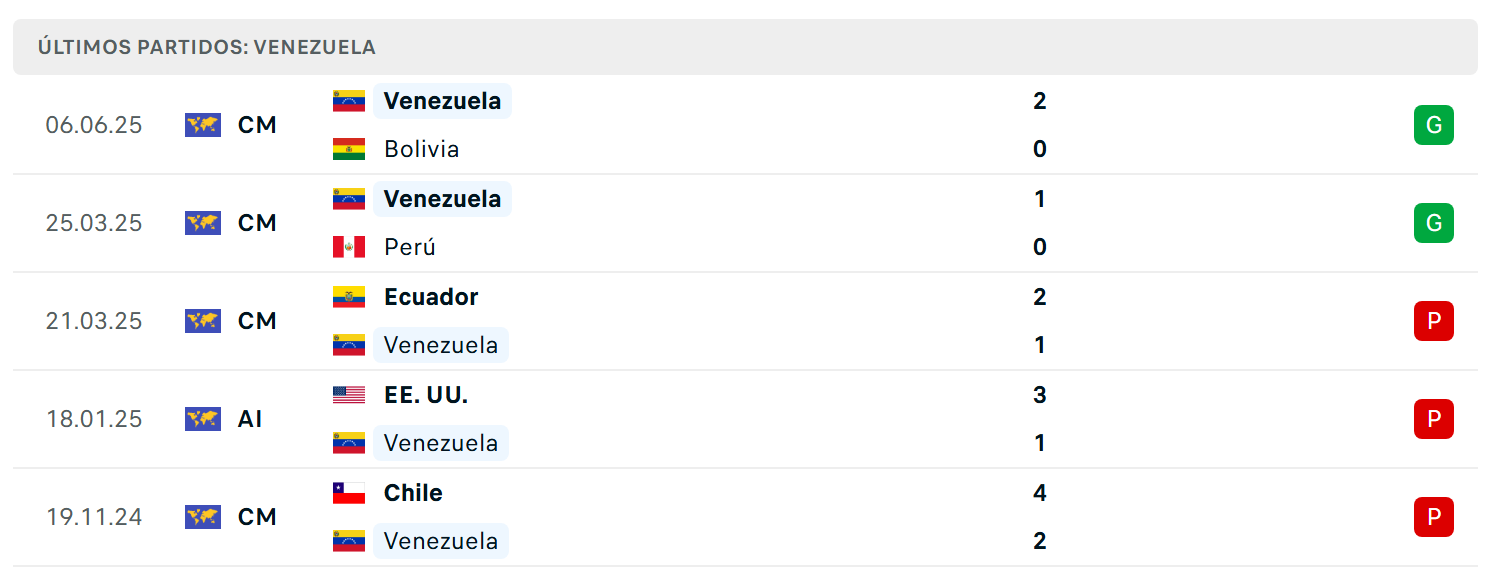Open Venezuela team link in 25.03.25 match
1496x583 pixels.
click(x=442, y=199)
